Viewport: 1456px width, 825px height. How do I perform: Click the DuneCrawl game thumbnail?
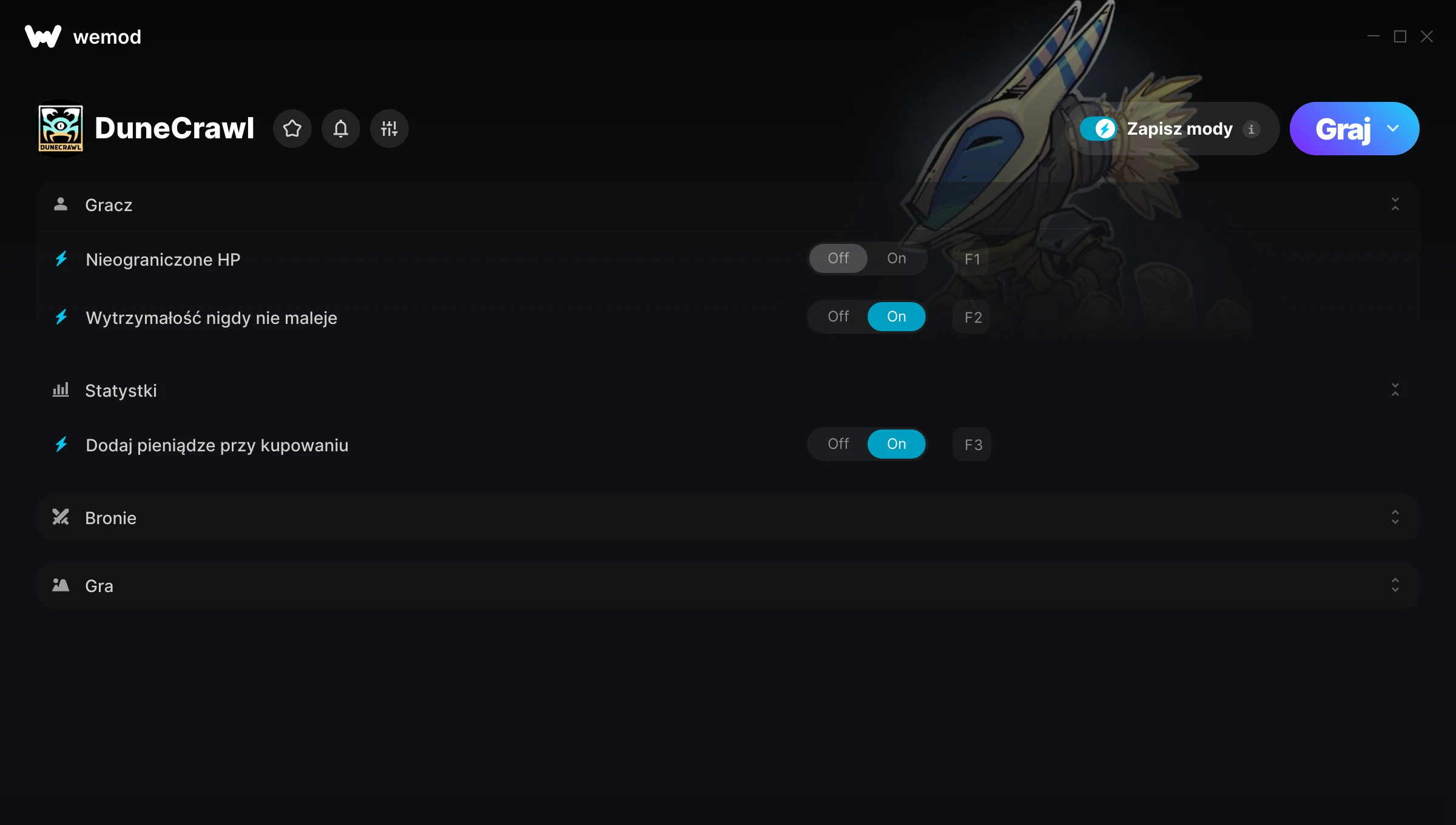point(61,129)
